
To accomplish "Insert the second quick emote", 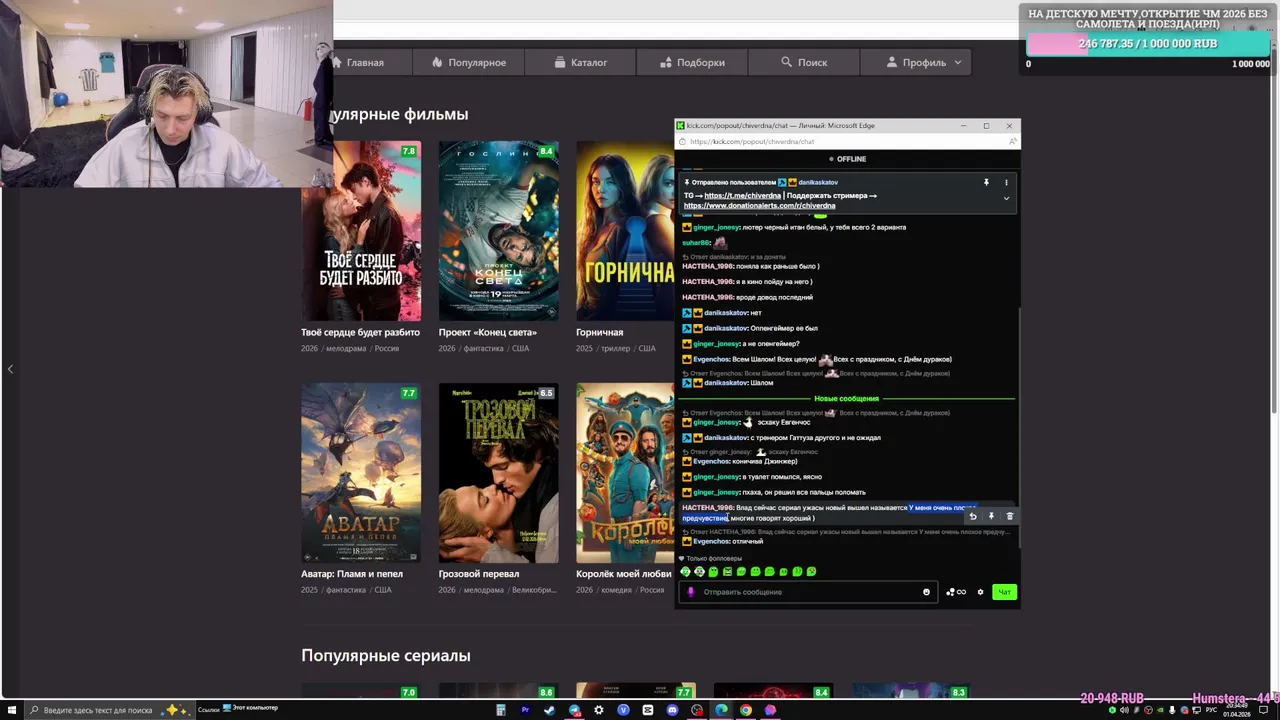I will coord(699,572).
